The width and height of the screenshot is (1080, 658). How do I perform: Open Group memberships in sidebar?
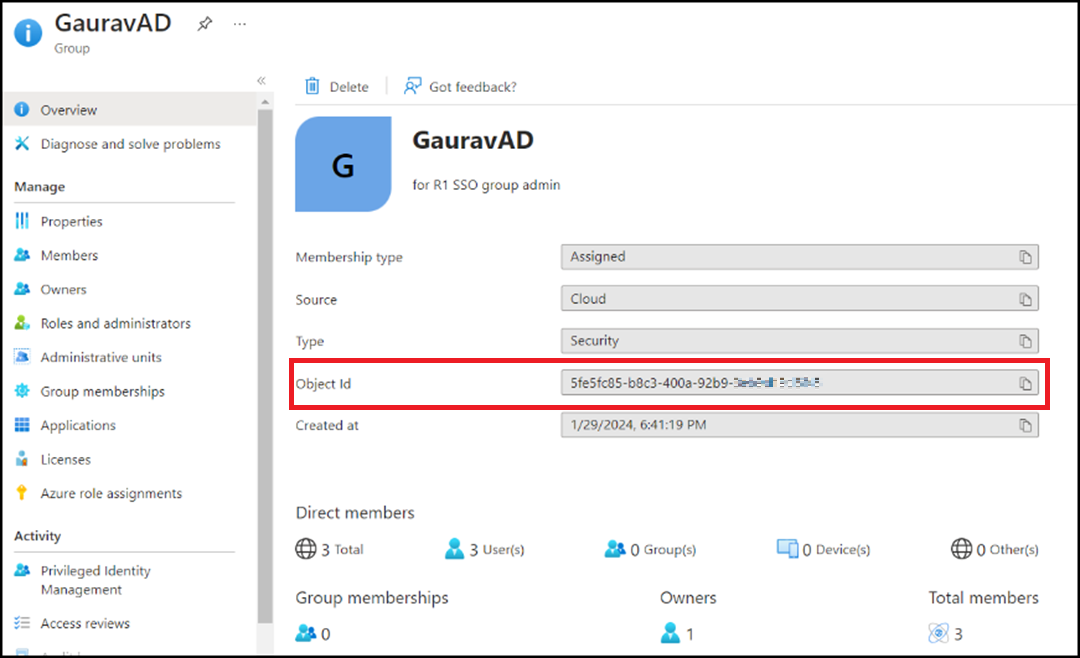[x=102, y=391]
